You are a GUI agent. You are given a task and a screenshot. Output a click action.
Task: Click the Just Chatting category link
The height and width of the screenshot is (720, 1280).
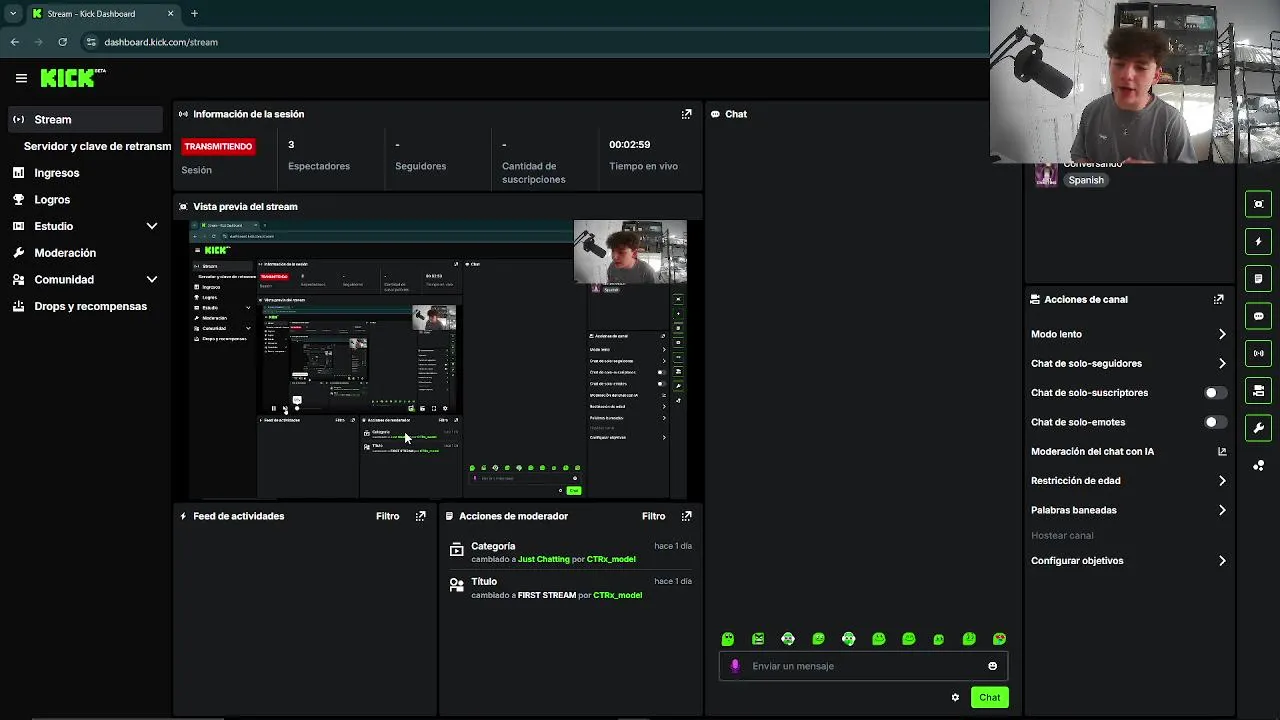click(x=544, y=559)
